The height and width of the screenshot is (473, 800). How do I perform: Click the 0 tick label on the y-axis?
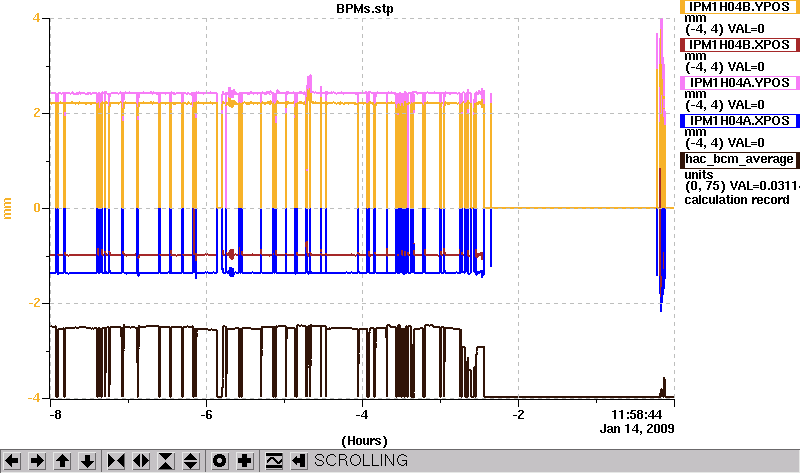(37, 208)
